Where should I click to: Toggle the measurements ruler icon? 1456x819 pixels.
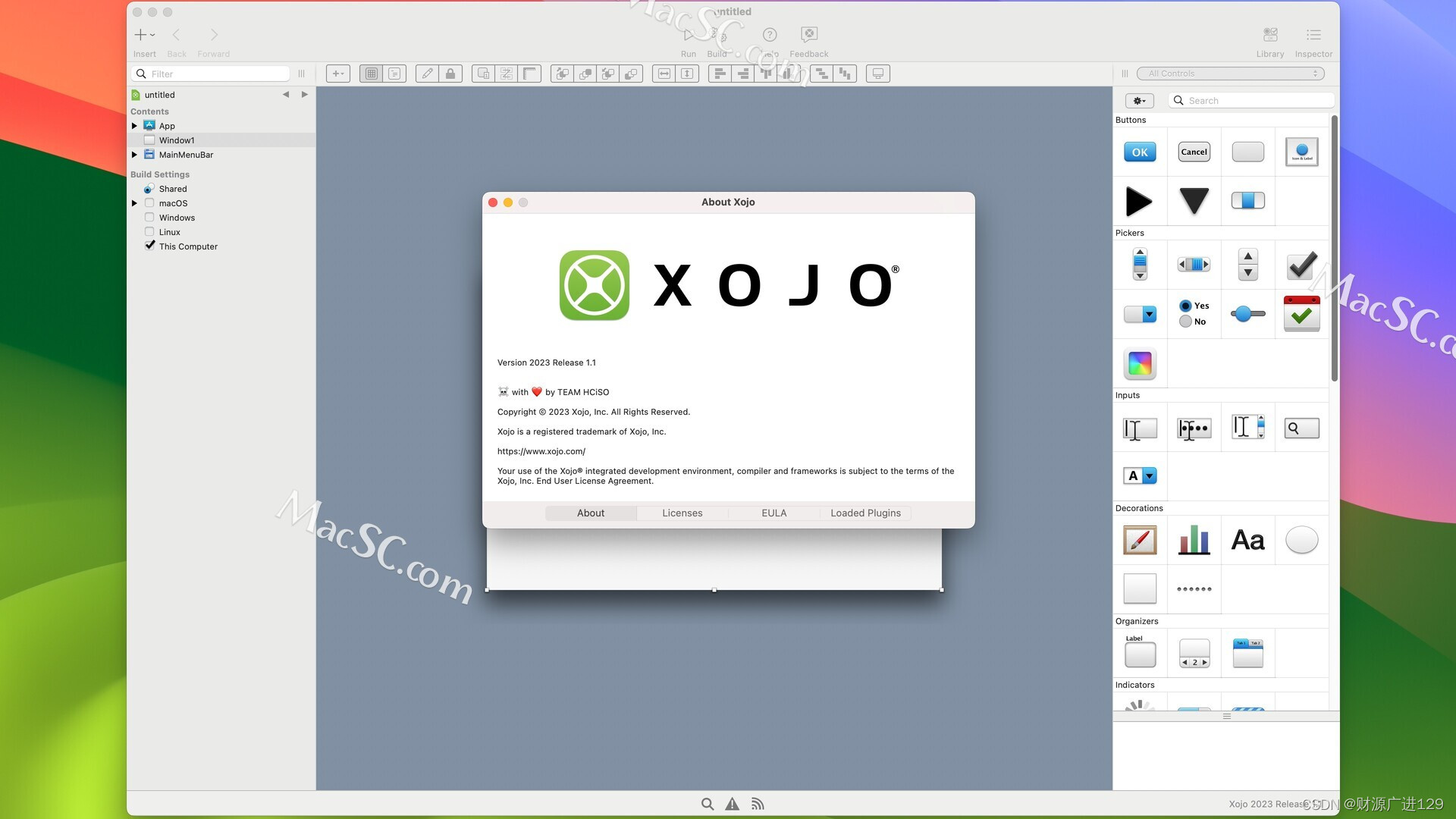pyautogui.click(x=529, y=74)
